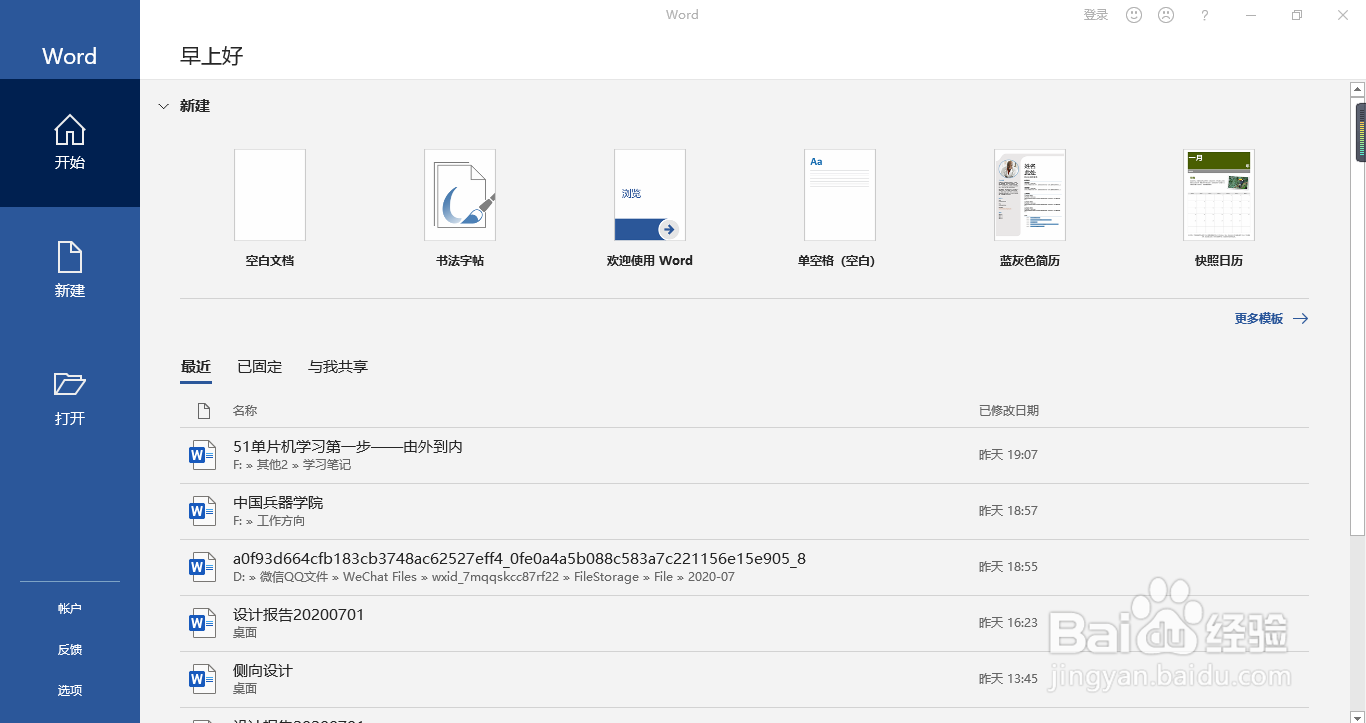Click the green level meter widget

pyautogui.click(x=1361, y=133)
